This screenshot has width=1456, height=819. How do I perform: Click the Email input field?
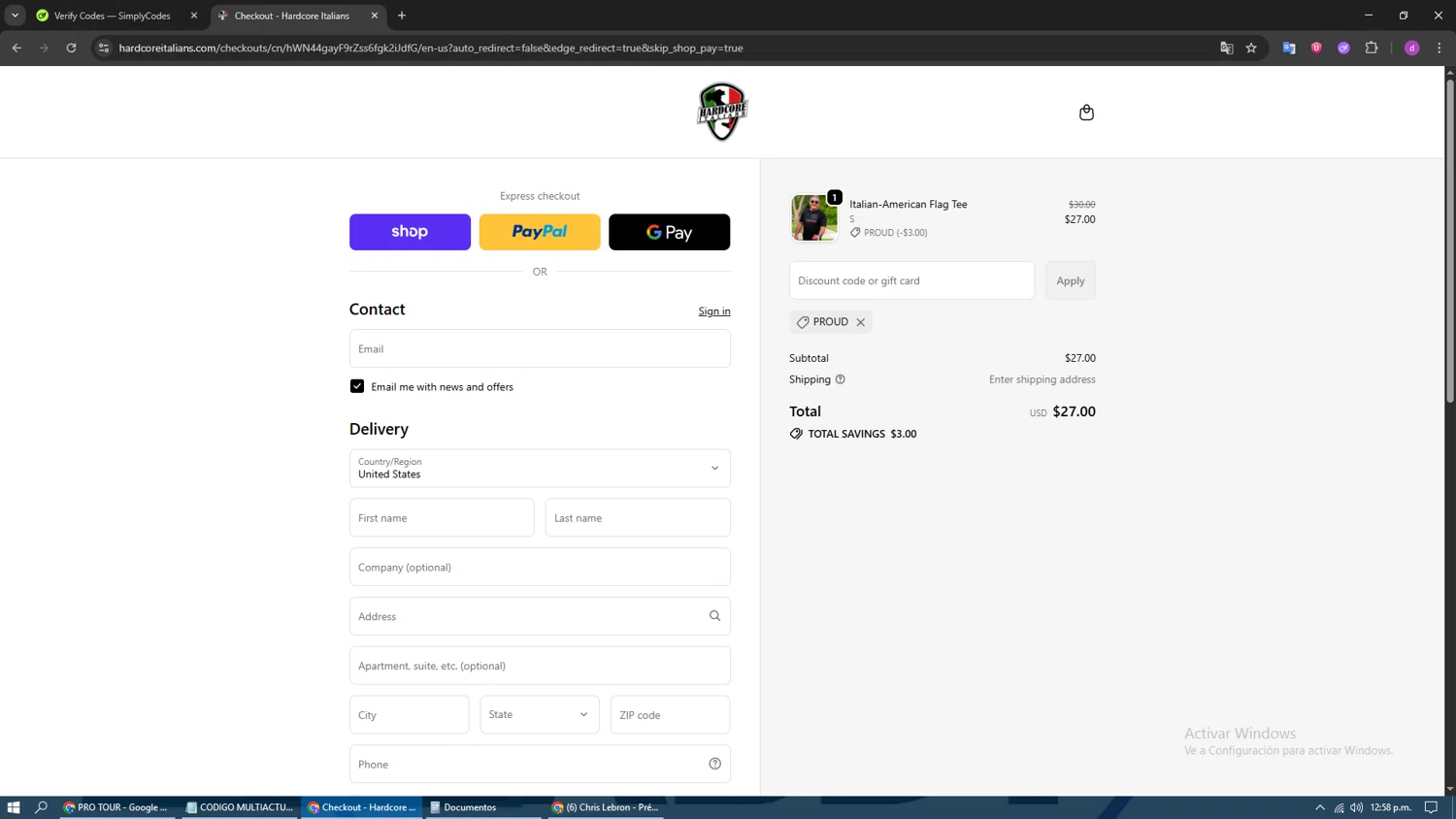[540, 348]
